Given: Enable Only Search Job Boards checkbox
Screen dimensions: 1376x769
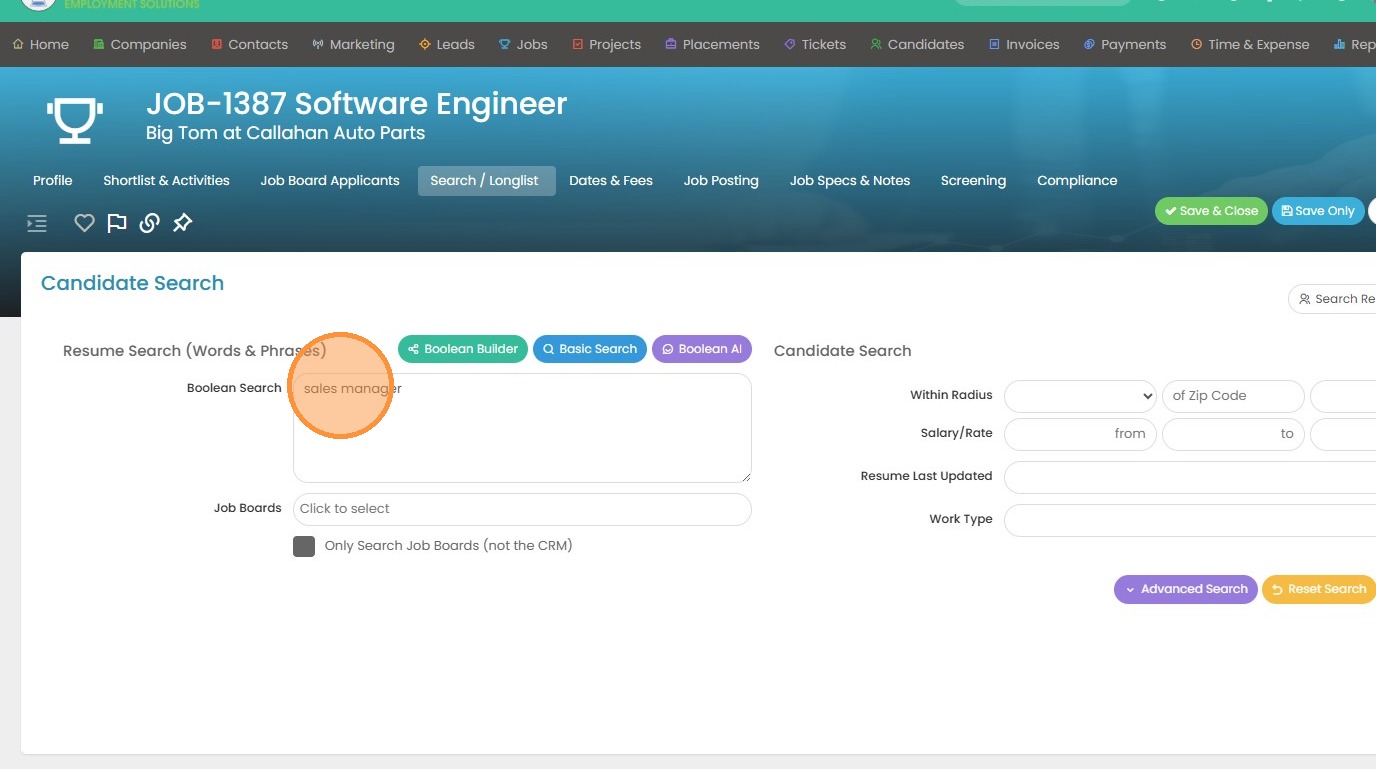Looking at the screenshot, I should click(304, 546).
